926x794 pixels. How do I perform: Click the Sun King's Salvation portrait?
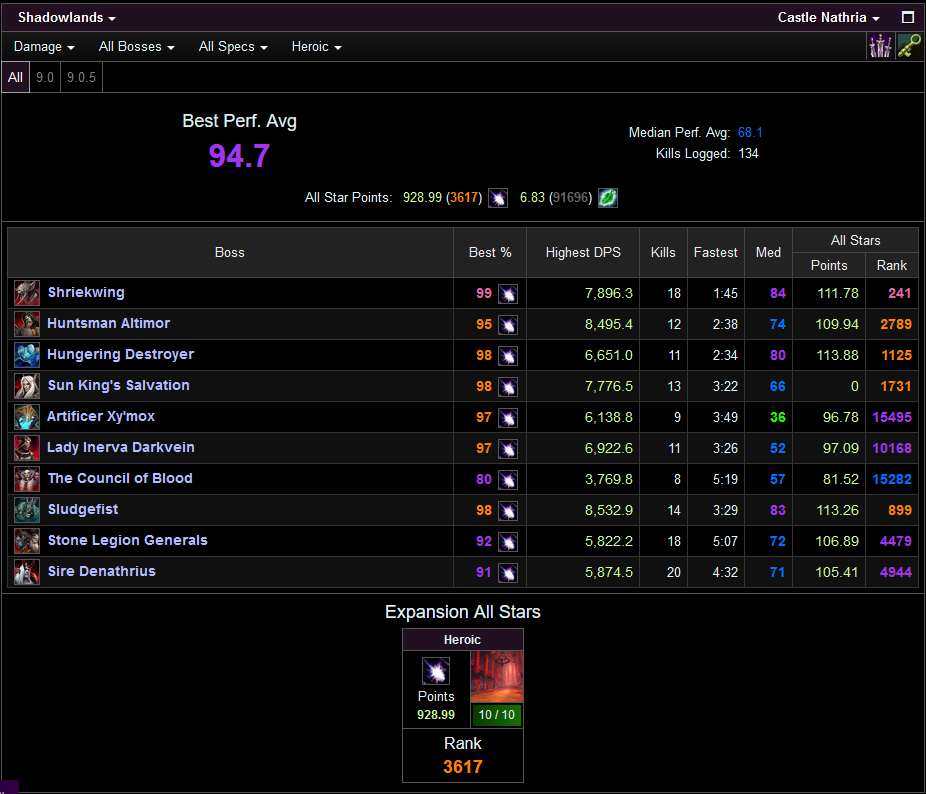[x=27, y=386]
